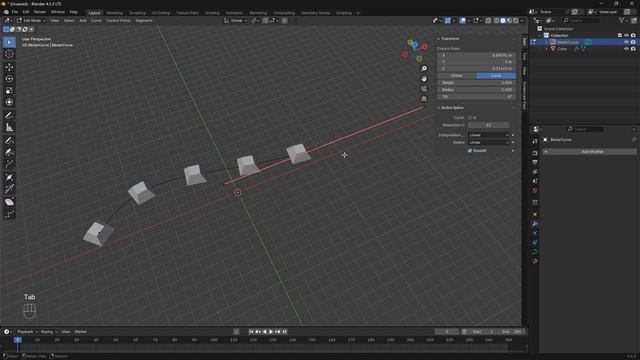This screenshot has height=360, width=640.
Task: Select the Annotate tool
Action: 9,116
